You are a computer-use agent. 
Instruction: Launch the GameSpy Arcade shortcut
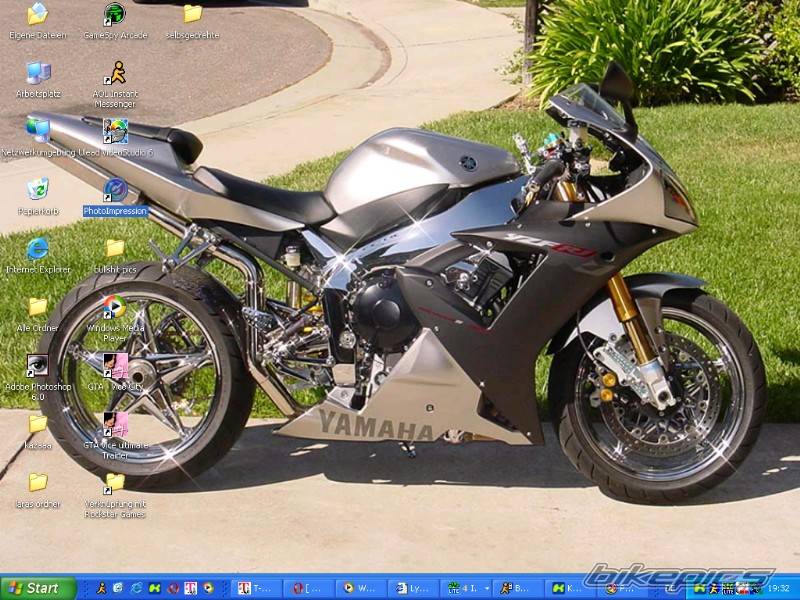[x=115, y=21]
